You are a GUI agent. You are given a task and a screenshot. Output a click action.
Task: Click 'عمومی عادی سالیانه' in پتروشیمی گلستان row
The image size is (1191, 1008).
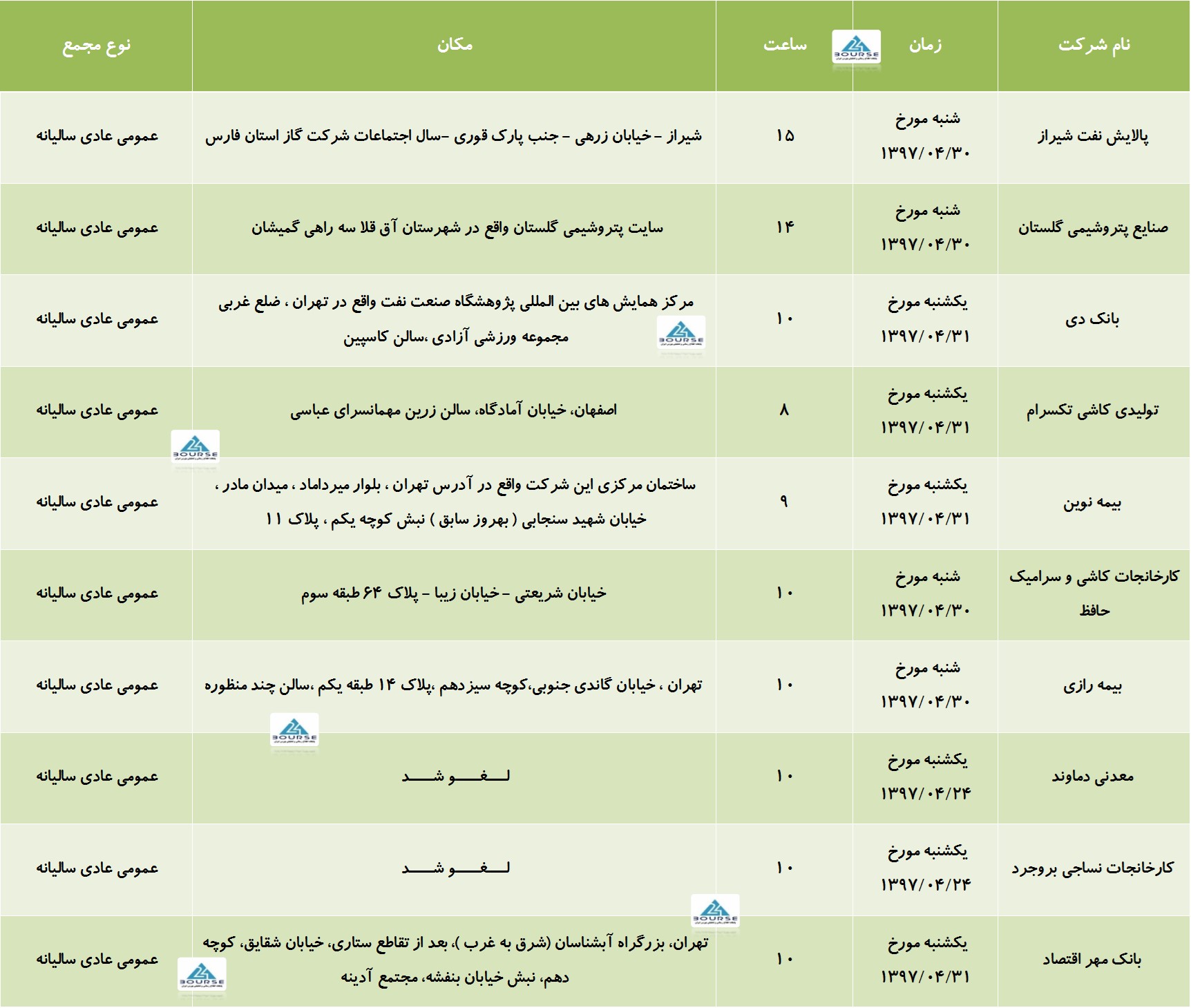97,227
